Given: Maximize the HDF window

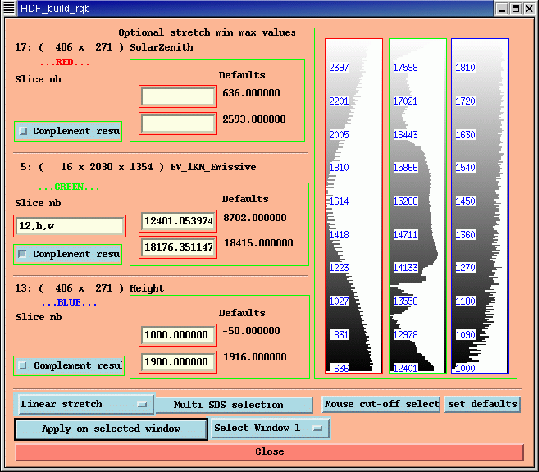Looking at the screenshot, I should (x=515, y=8).
